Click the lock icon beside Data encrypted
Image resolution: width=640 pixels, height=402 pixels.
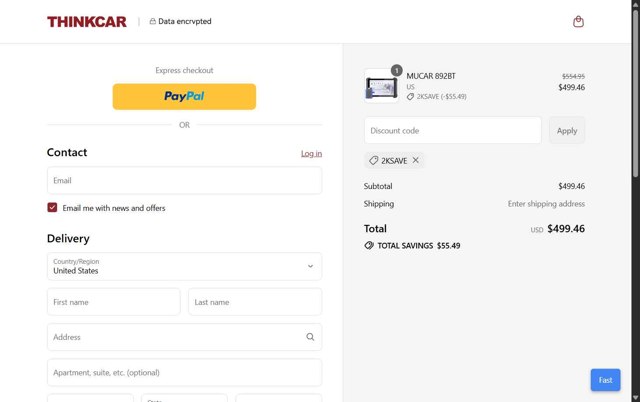pos(153,21)
